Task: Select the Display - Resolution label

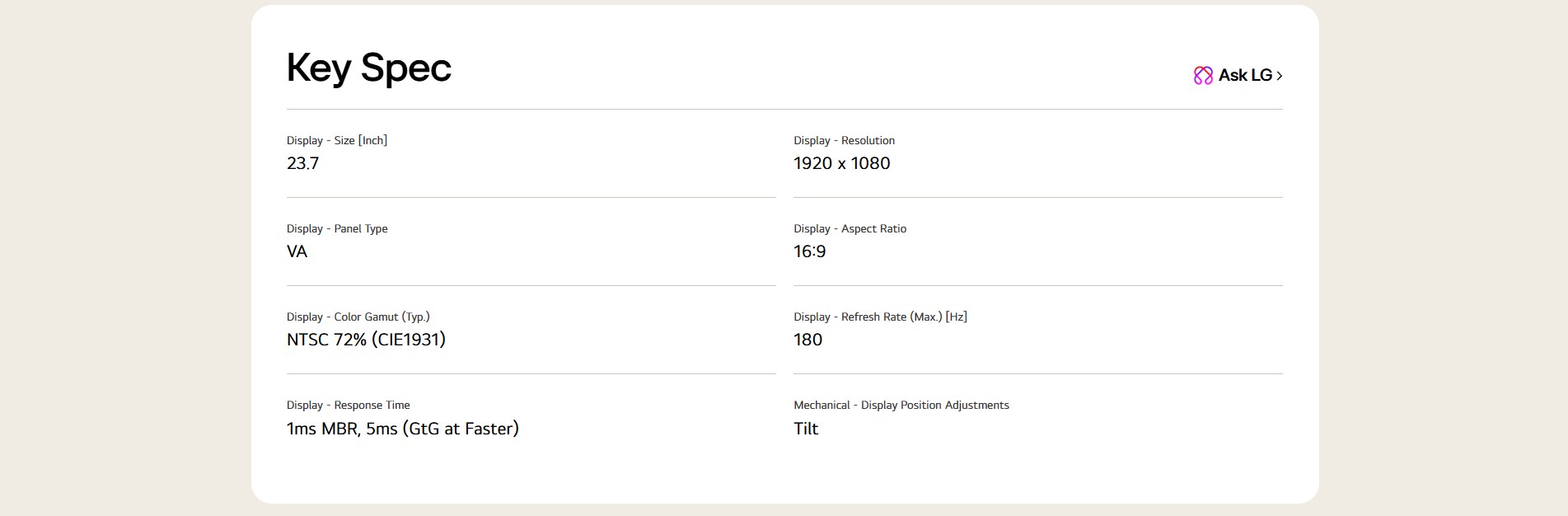Action: click(x=844, y=140)
